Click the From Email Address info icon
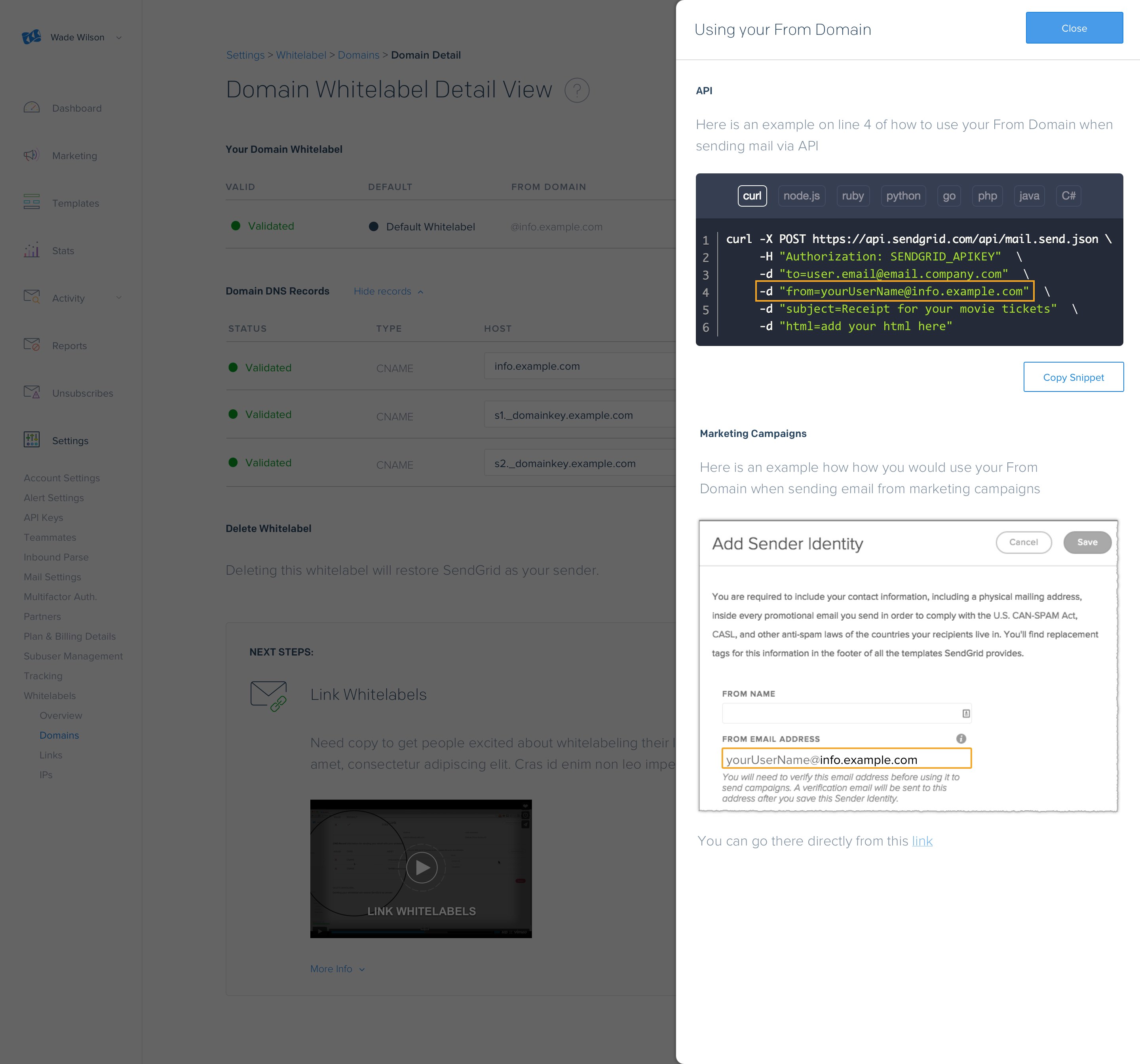Screen dimensions: 1140x1064 tap(961, 739)
